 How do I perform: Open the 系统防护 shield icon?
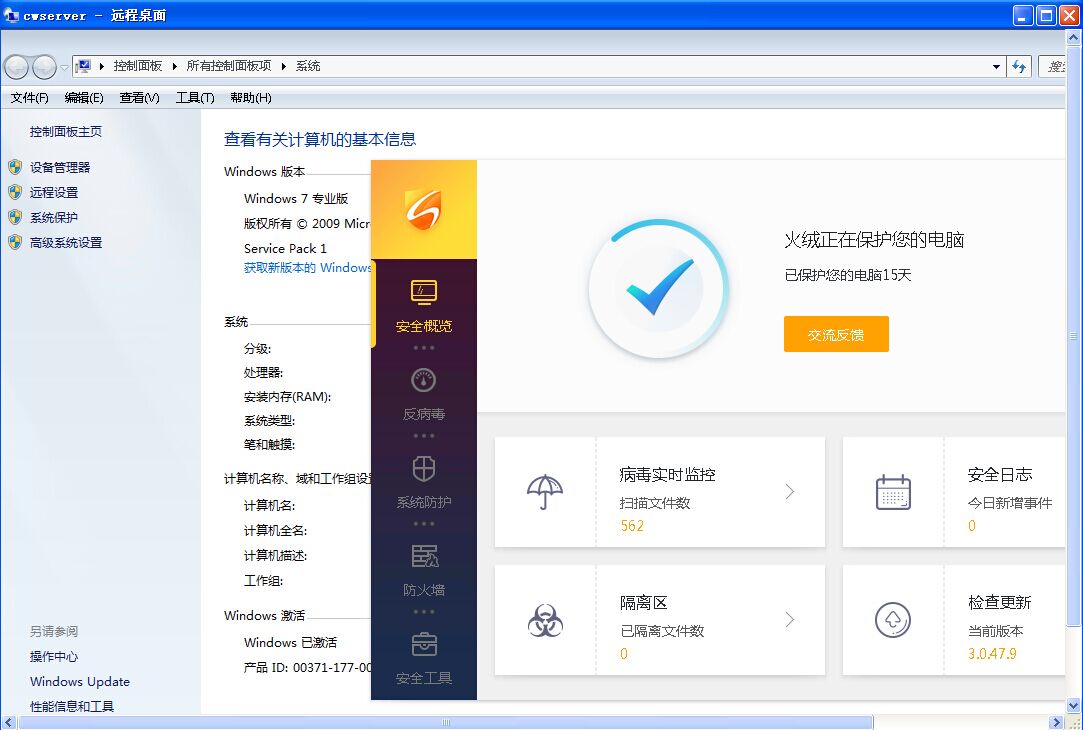424,468
